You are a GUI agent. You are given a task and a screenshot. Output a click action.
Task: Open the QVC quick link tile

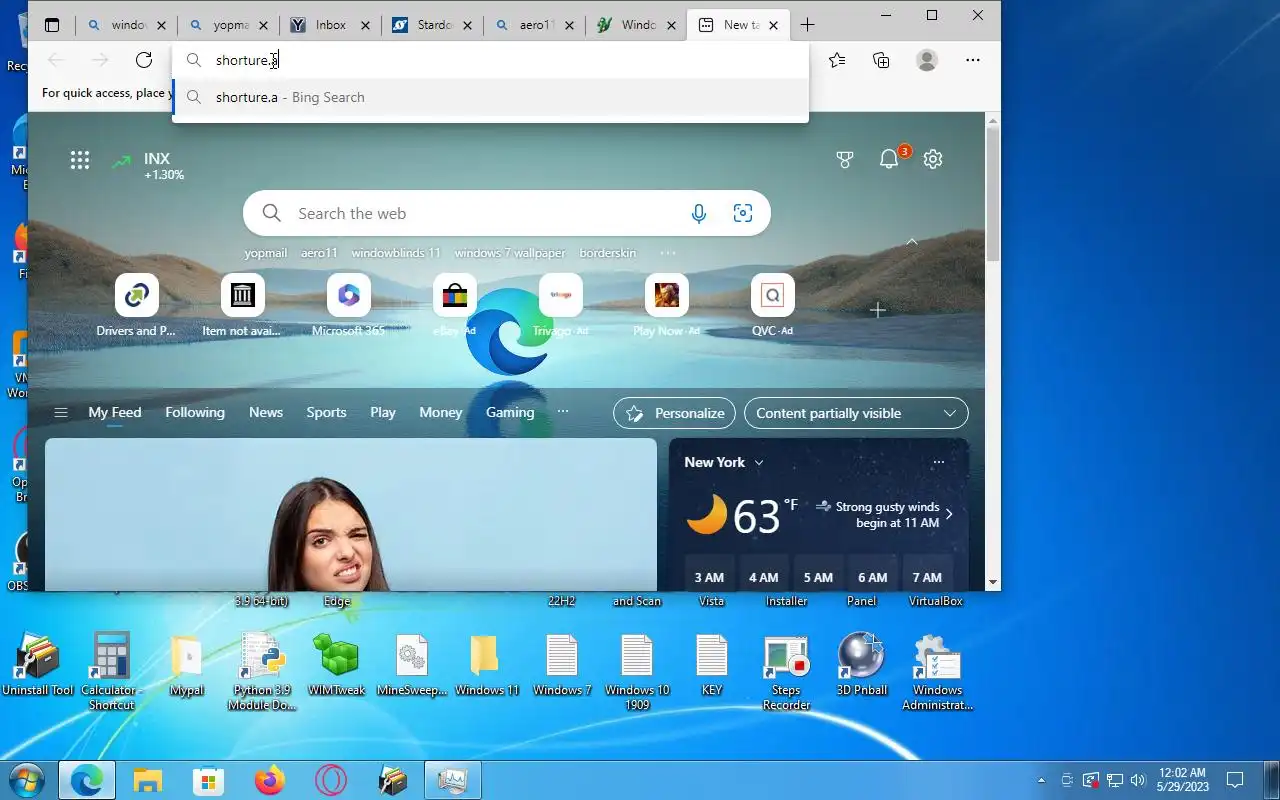(772, 306)
